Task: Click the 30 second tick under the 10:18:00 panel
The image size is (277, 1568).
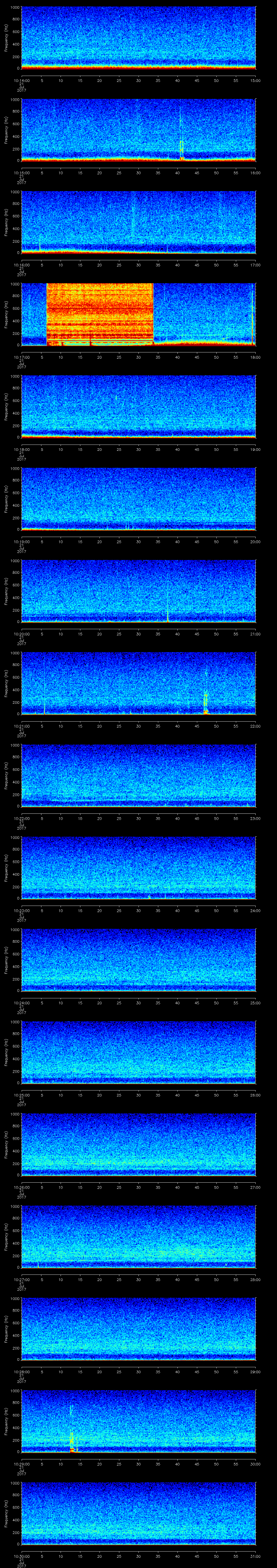Action: (138, 449)
